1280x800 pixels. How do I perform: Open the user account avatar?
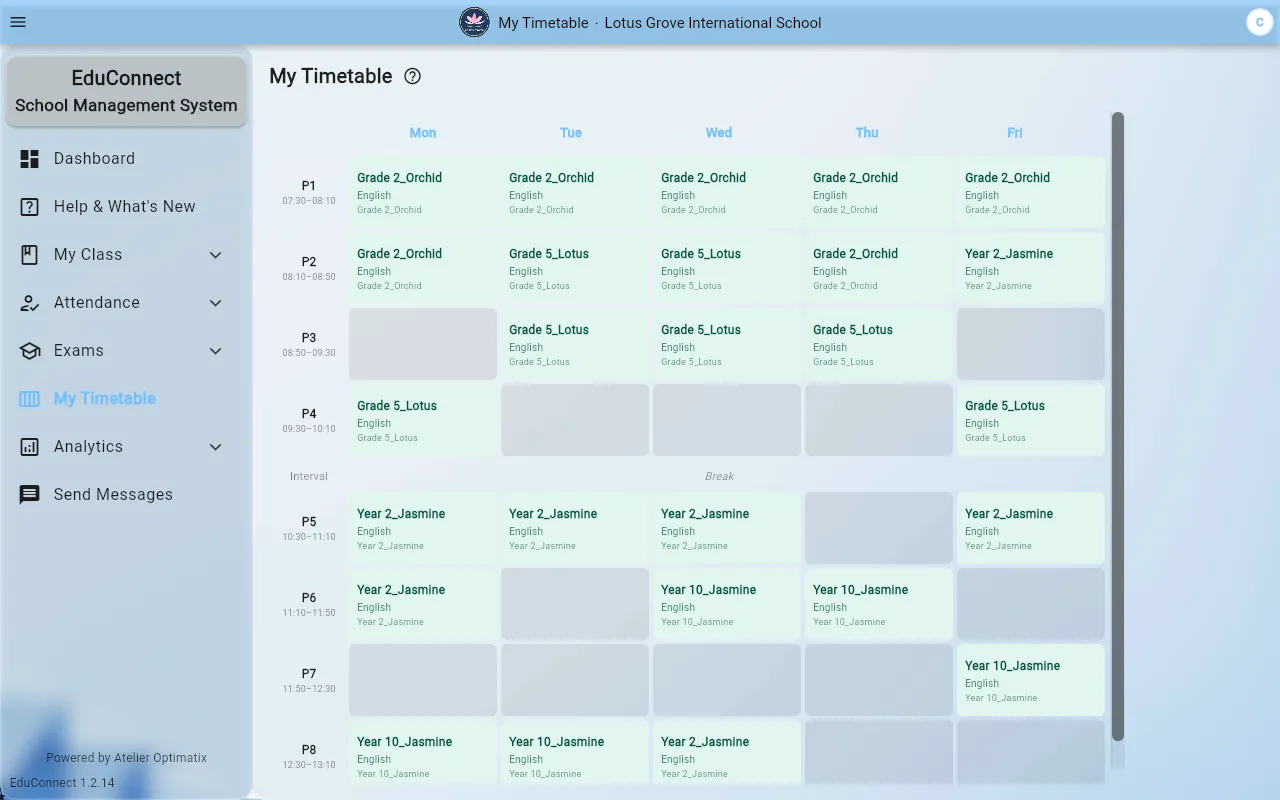click(x=1259, y=22)
